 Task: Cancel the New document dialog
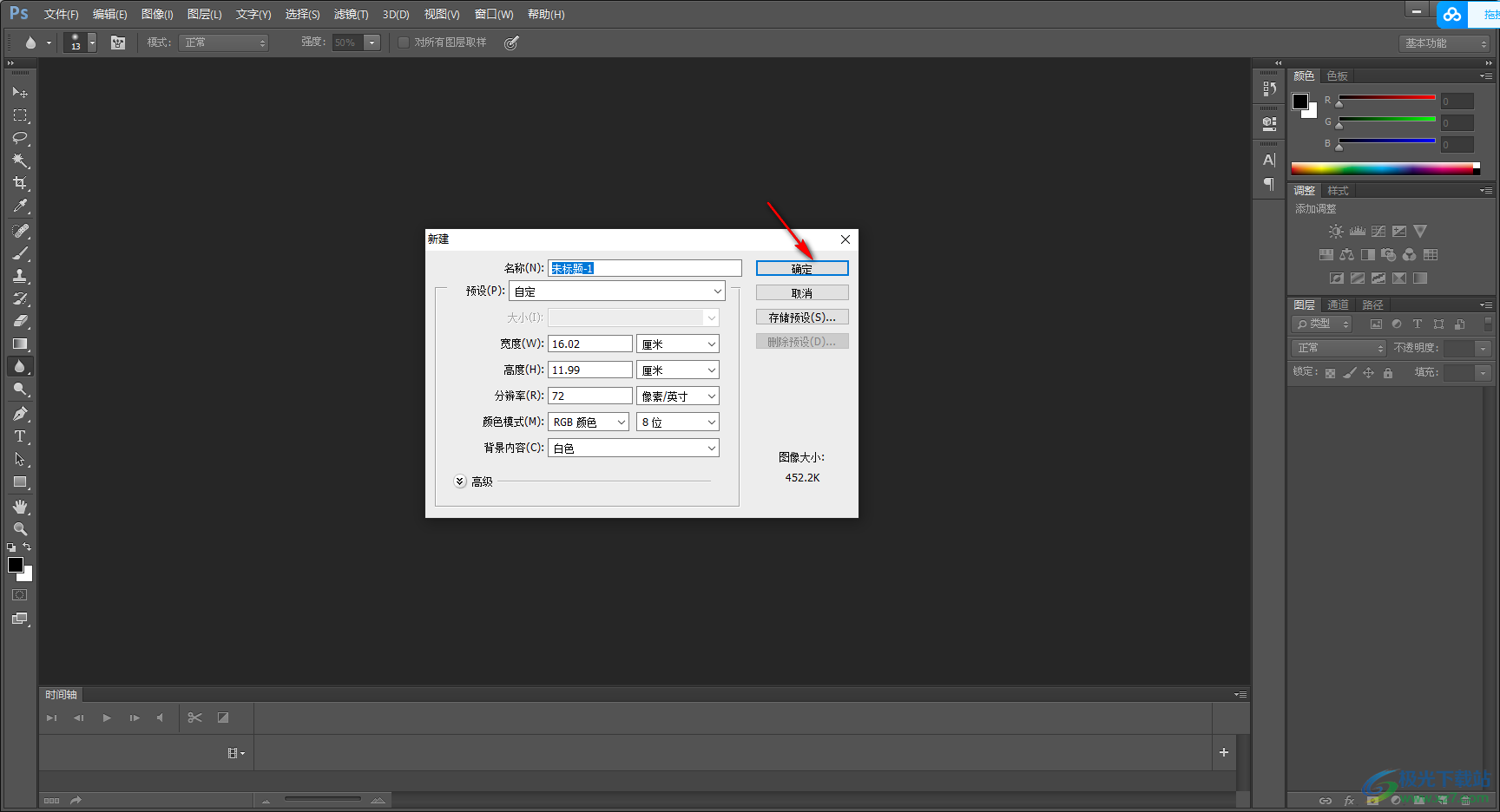point(802,293)
